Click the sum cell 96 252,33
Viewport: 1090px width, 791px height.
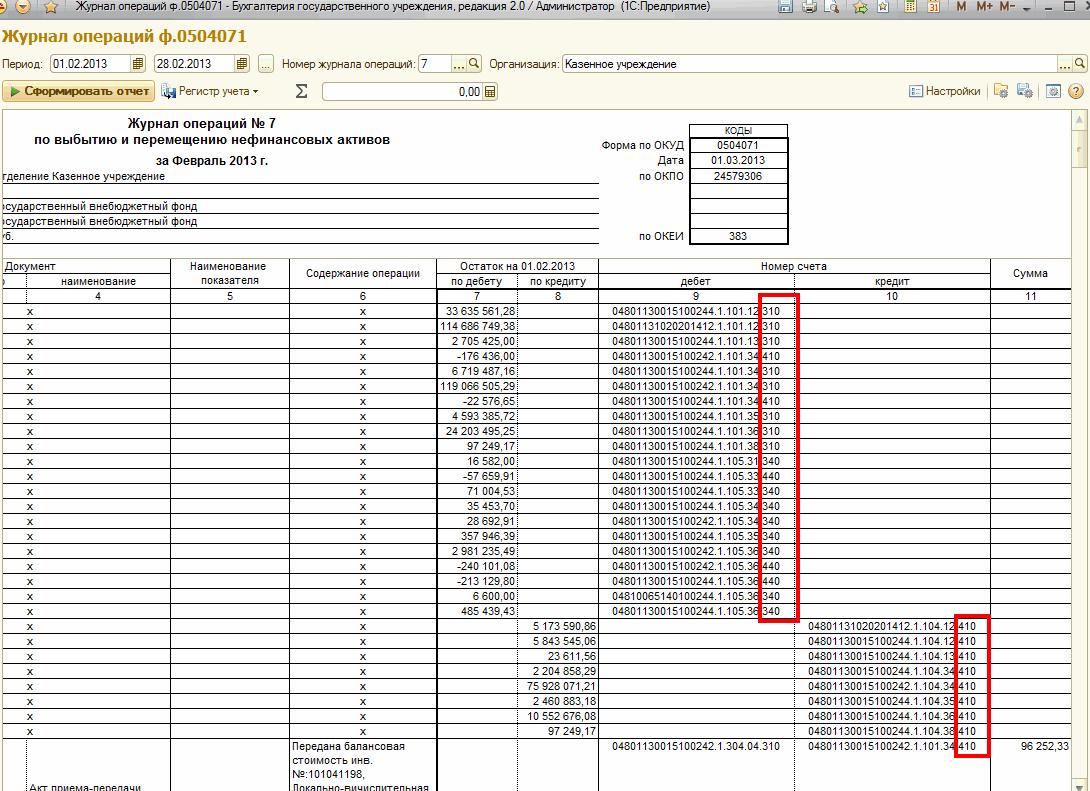tap(1030, 747)
